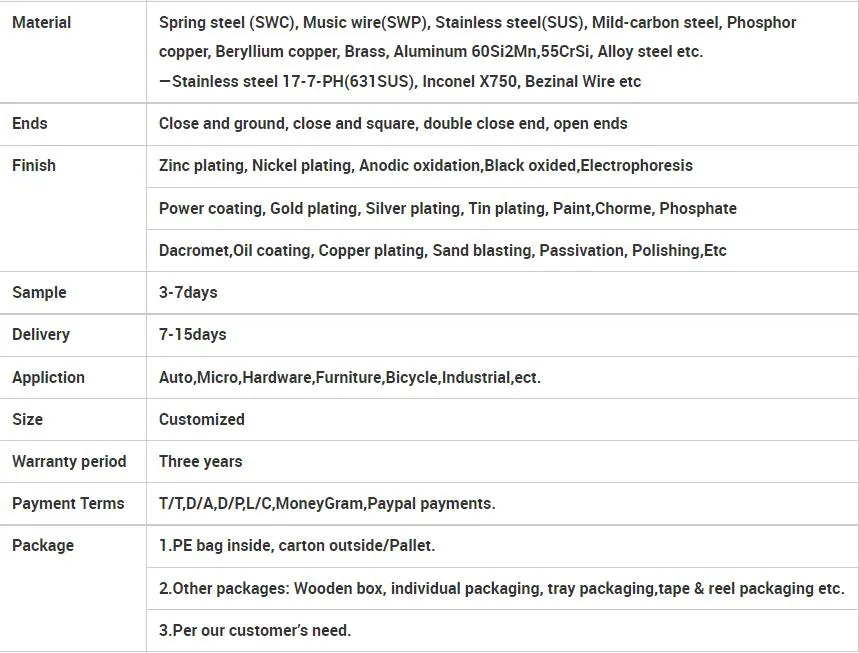The width and height of the screenshot is (859, 653).
Task: Click the "Per our customer's need" line
Action: tap(255, 631)
